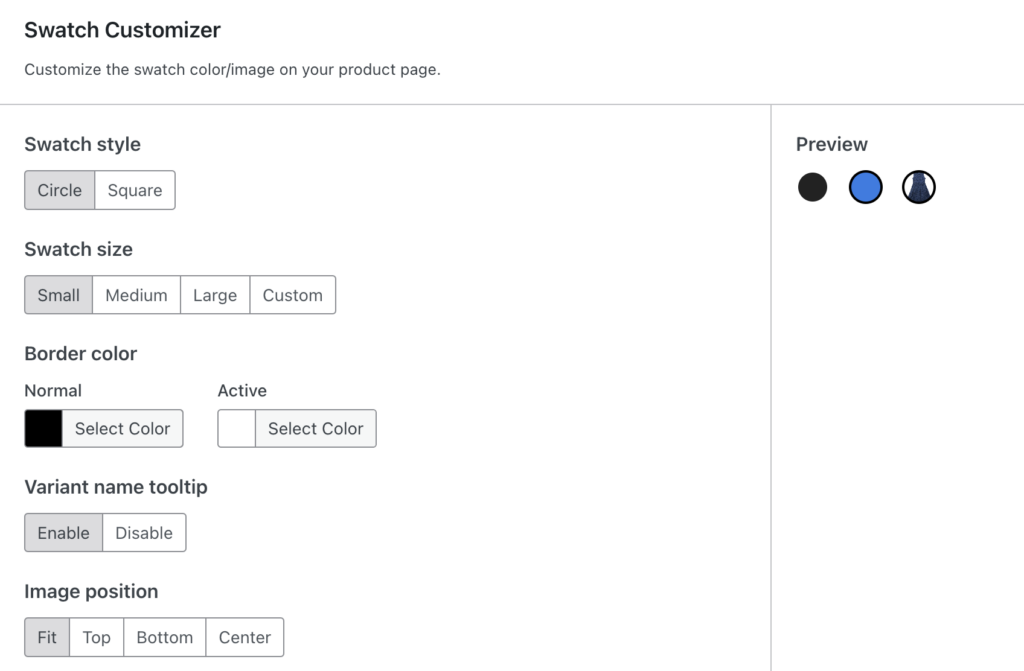Switch swatch style to Square
The height and width of the screenshot is (671, 1024).
tap(135, 190)
